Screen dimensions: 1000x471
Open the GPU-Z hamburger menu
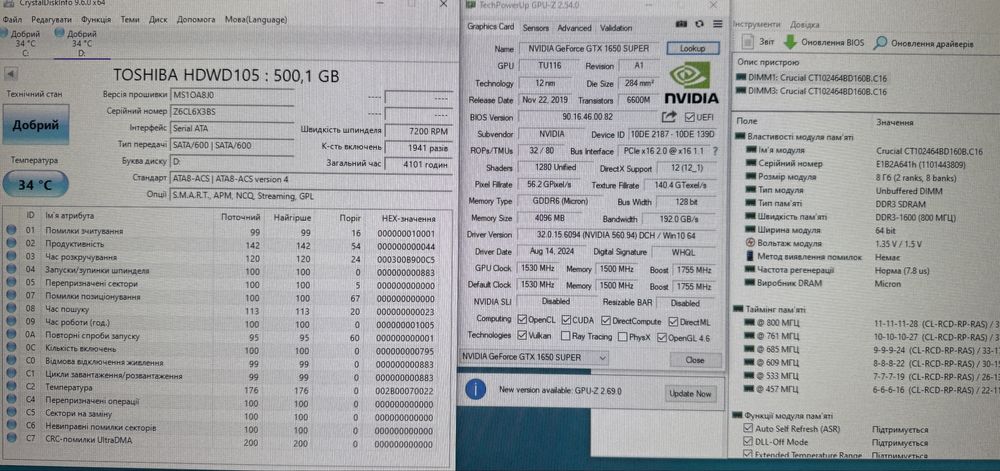tap(717, 24)
